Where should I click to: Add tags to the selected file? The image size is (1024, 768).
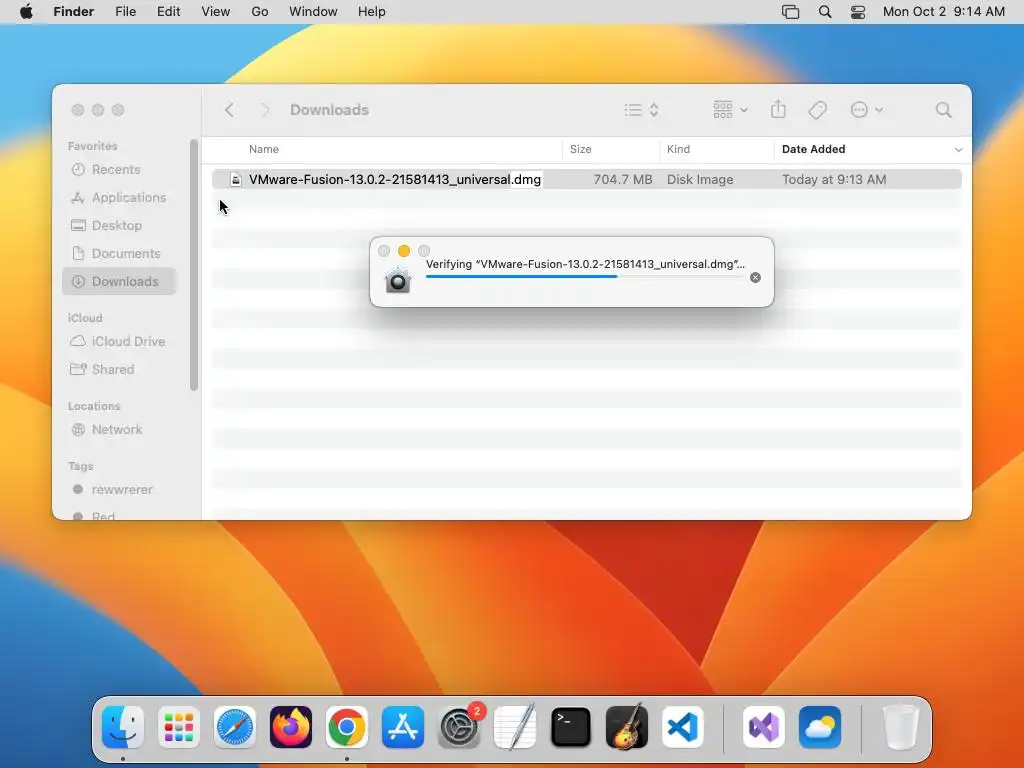tap(817, 110)
